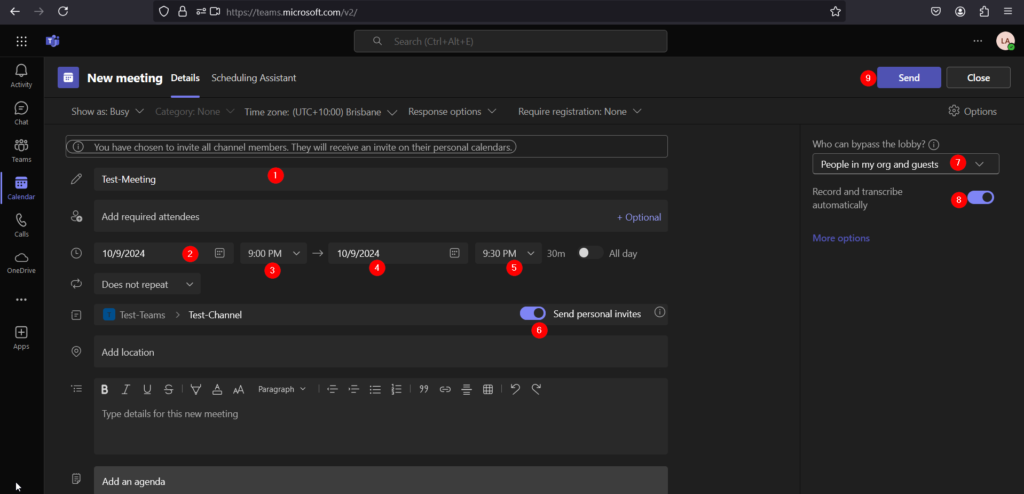Image resolution: width=1024 pixels, height=494 pixels.
Task: Open the Time zone Brisbane dropdown
Action: pyautogui.click(x=321, y=112)
